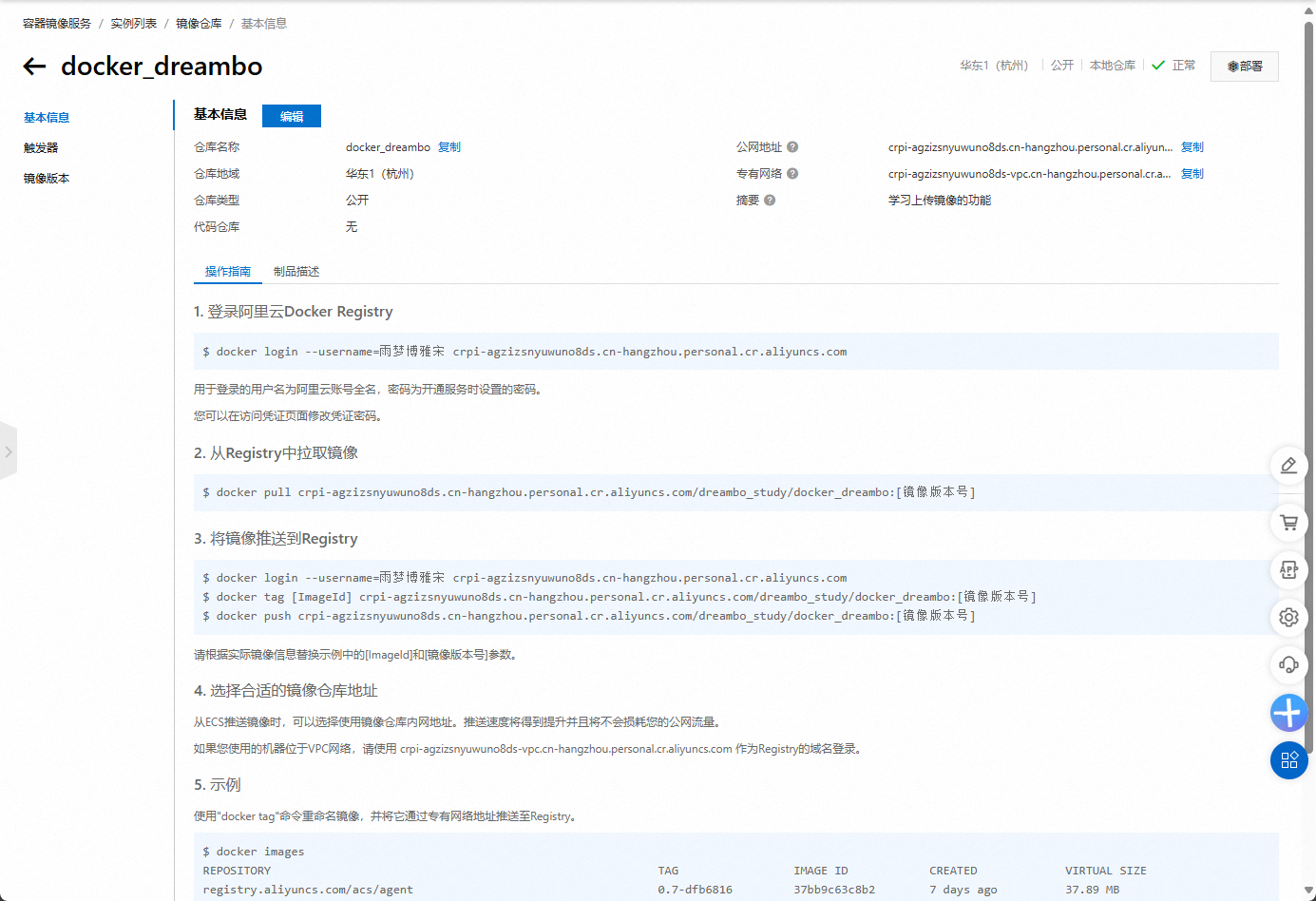
Task: Switch to the 制品描述 tab
Action: click(296, 272)
